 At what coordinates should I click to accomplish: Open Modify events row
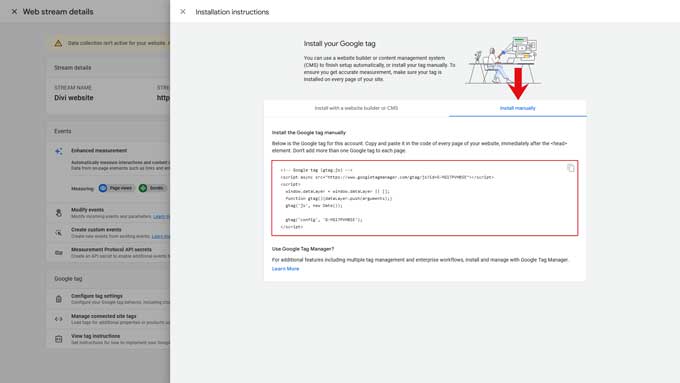109,213
